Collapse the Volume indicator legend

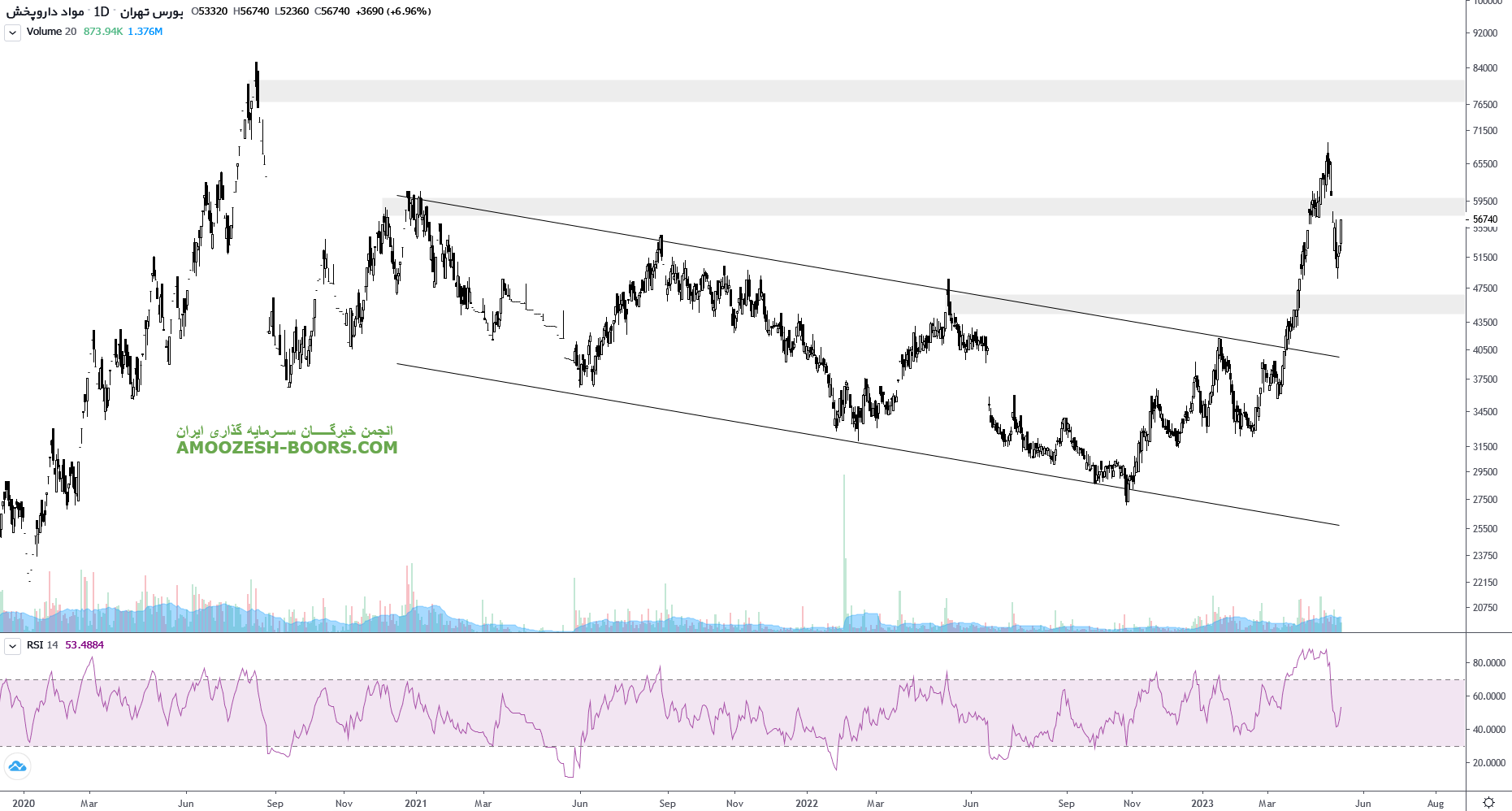[x=12, y=33]
